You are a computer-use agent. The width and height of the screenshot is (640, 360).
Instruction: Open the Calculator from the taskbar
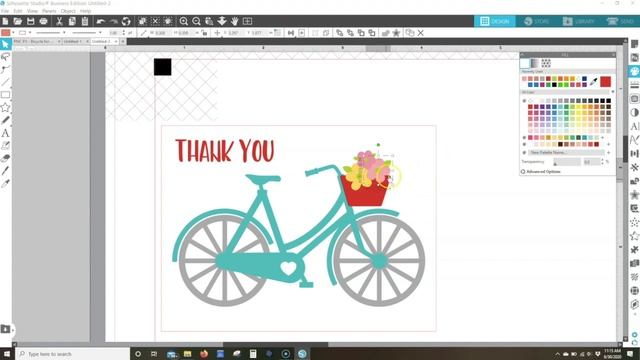coord(253,354)
